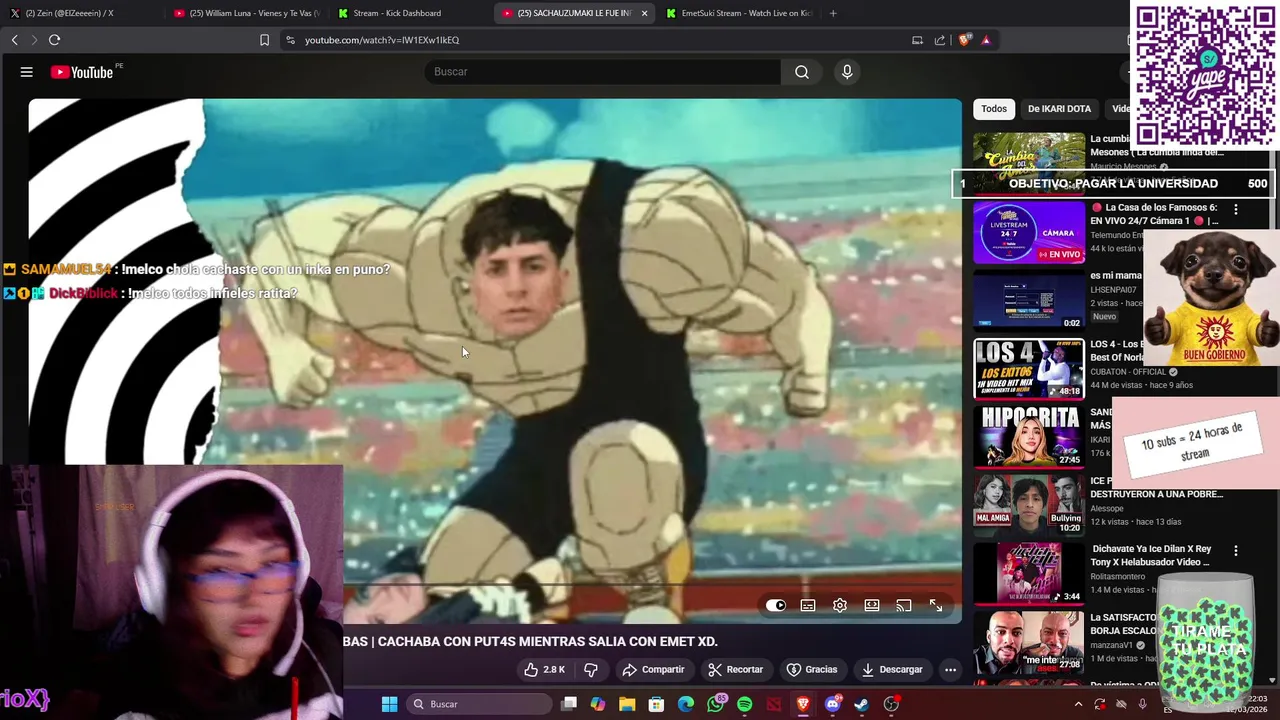Click the Recortar clip button
Image resolution: width=1280 pixels, height=720 pixels.
click(735, 669)
